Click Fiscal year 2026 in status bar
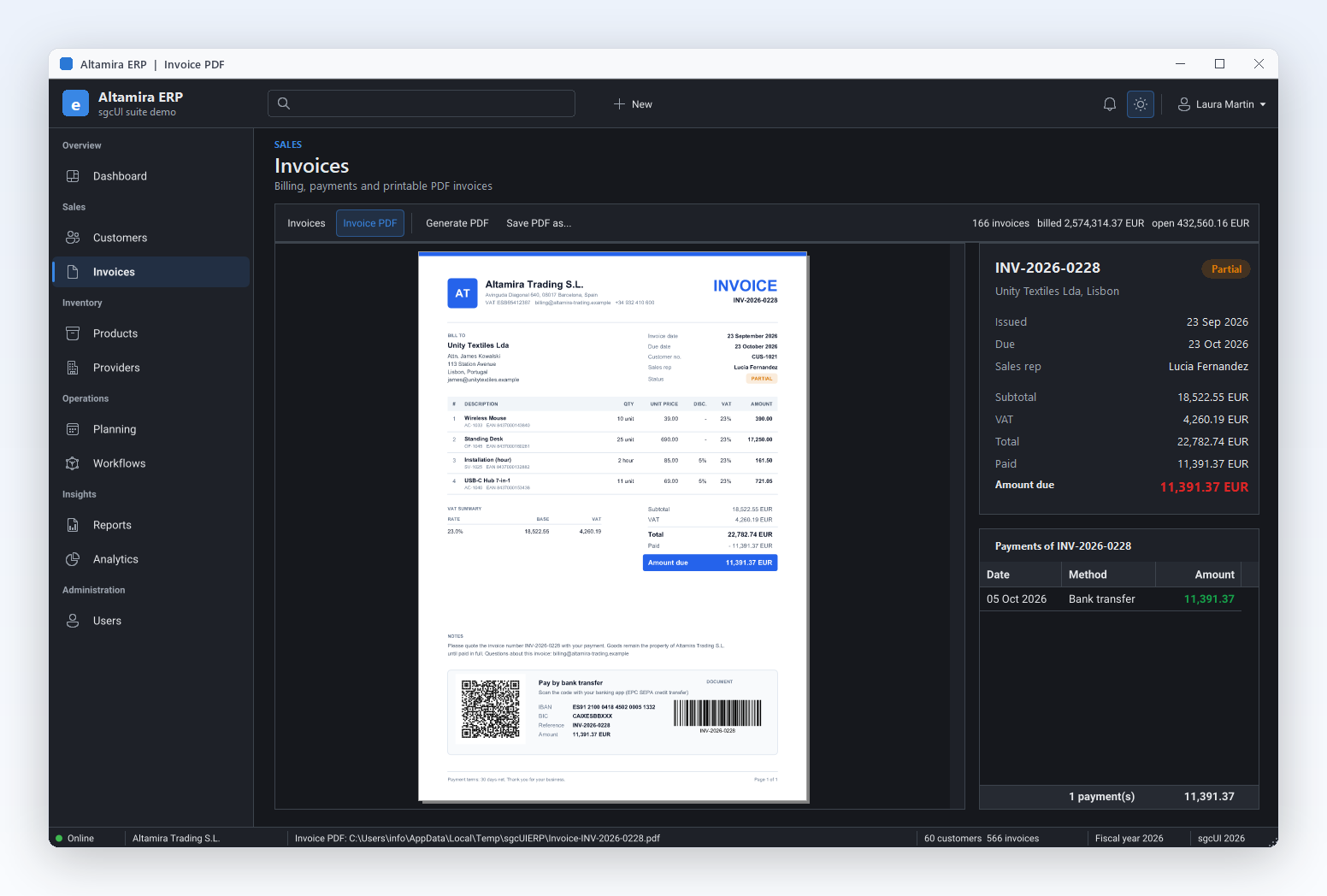1327x896 pixels. [x=1129, y=838]
